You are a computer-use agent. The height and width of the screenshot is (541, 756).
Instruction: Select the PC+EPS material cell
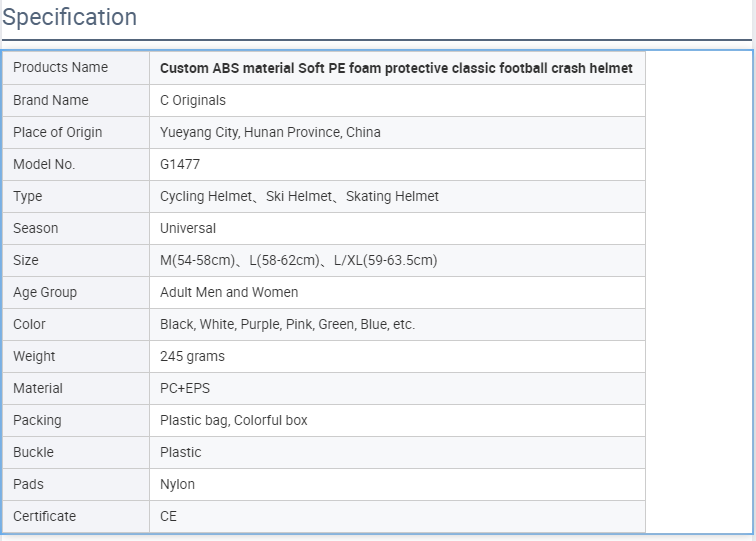coord(397,389)
